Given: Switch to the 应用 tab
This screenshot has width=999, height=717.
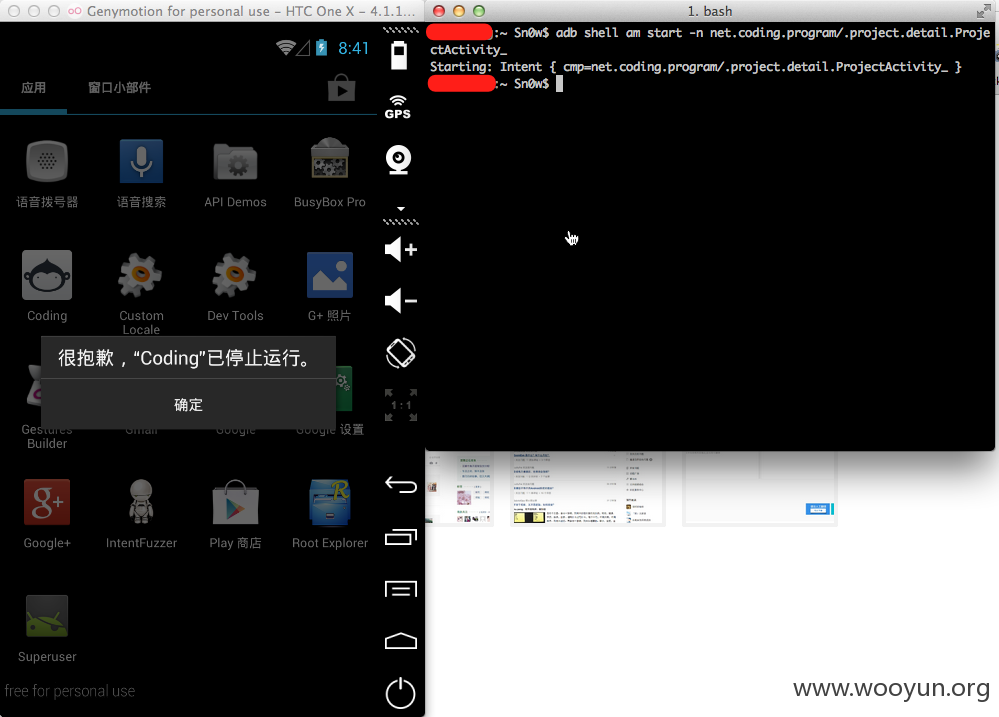Looking at the screenshot, I should click(x=33, y=87).
